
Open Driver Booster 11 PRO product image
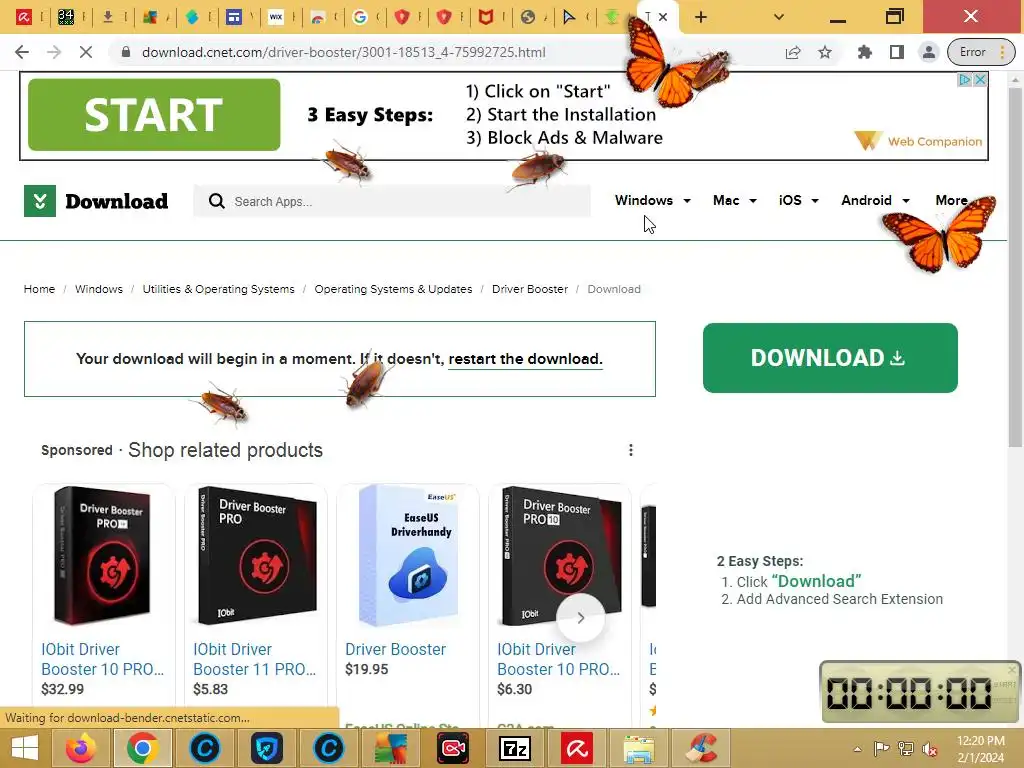(256, 556)
